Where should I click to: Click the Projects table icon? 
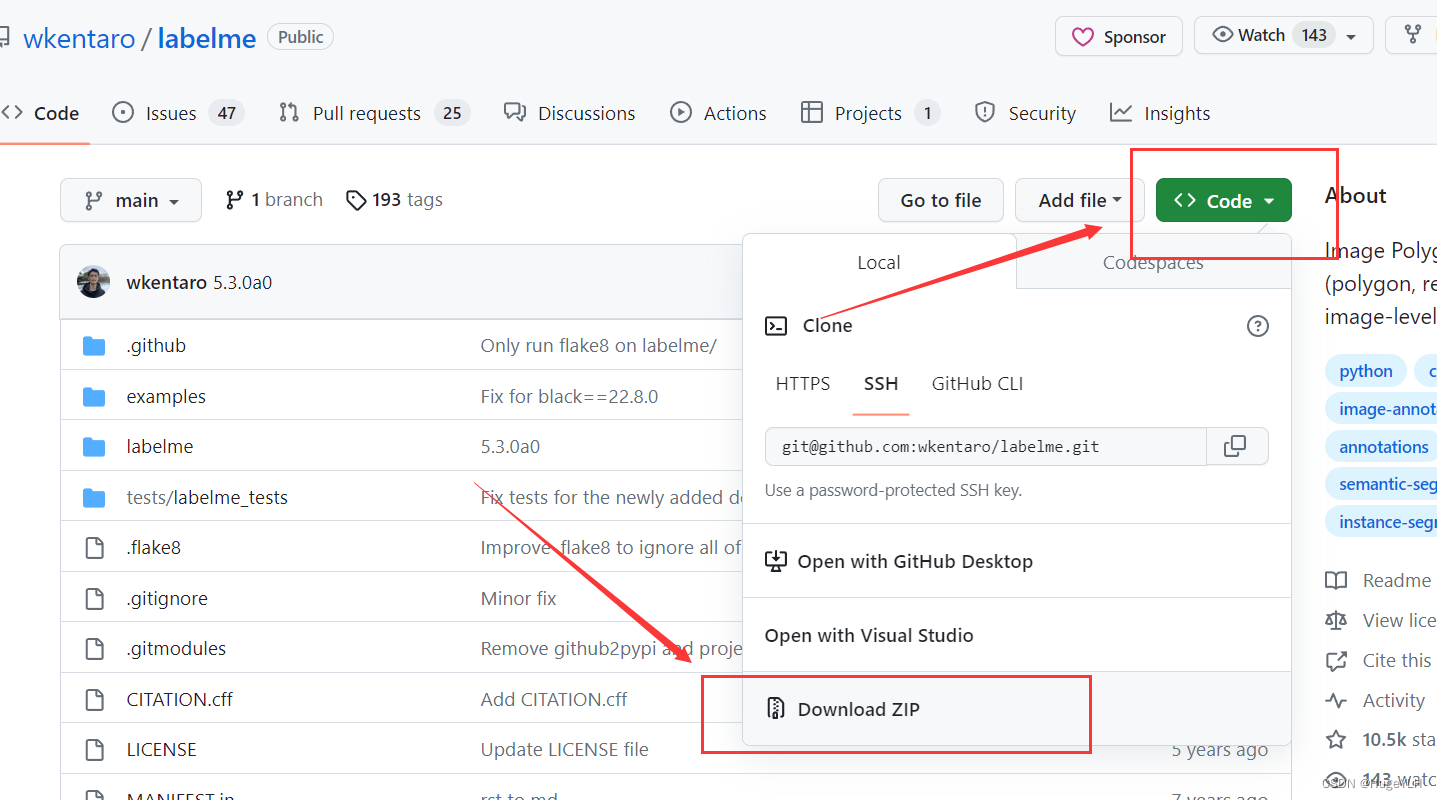click(812, 112)
